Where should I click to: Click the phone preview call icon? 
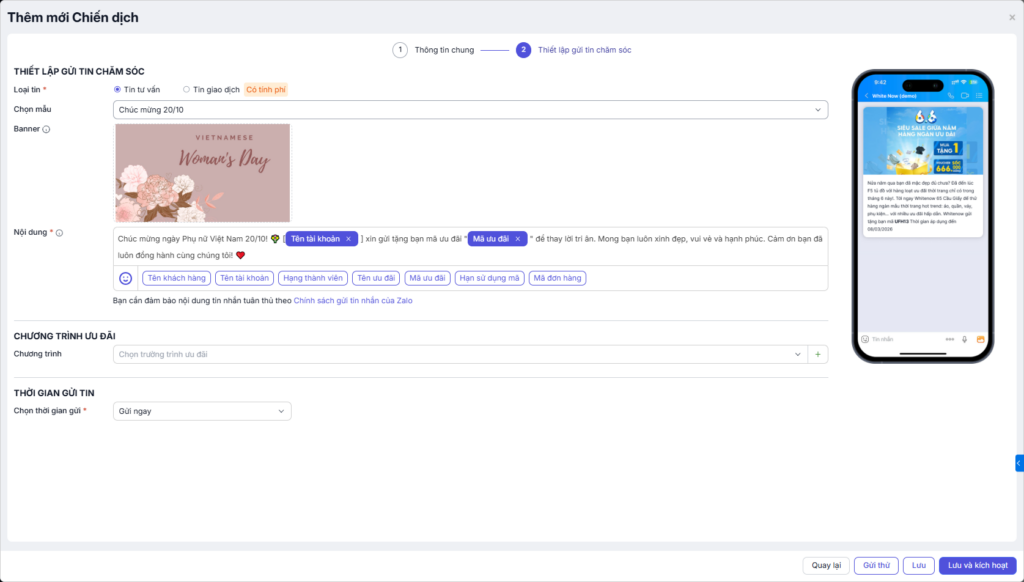951,96
